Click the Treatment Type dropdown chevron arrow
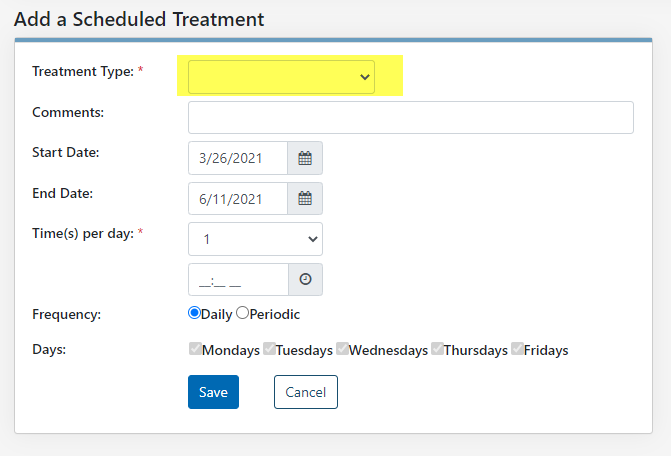The height and width of the screenshot is (456, 671). 365,77
